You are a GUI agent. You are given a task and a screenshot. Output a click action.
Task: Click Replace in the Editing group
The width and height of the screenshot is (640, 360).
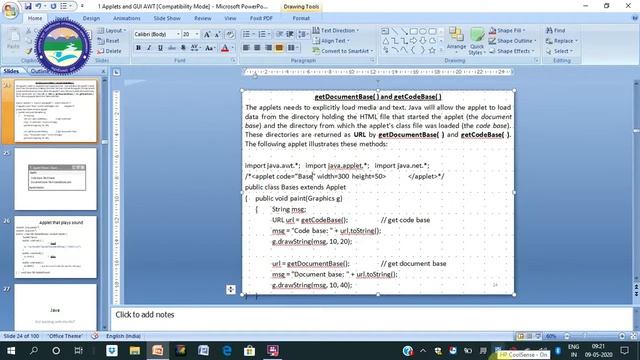(562, 41)
